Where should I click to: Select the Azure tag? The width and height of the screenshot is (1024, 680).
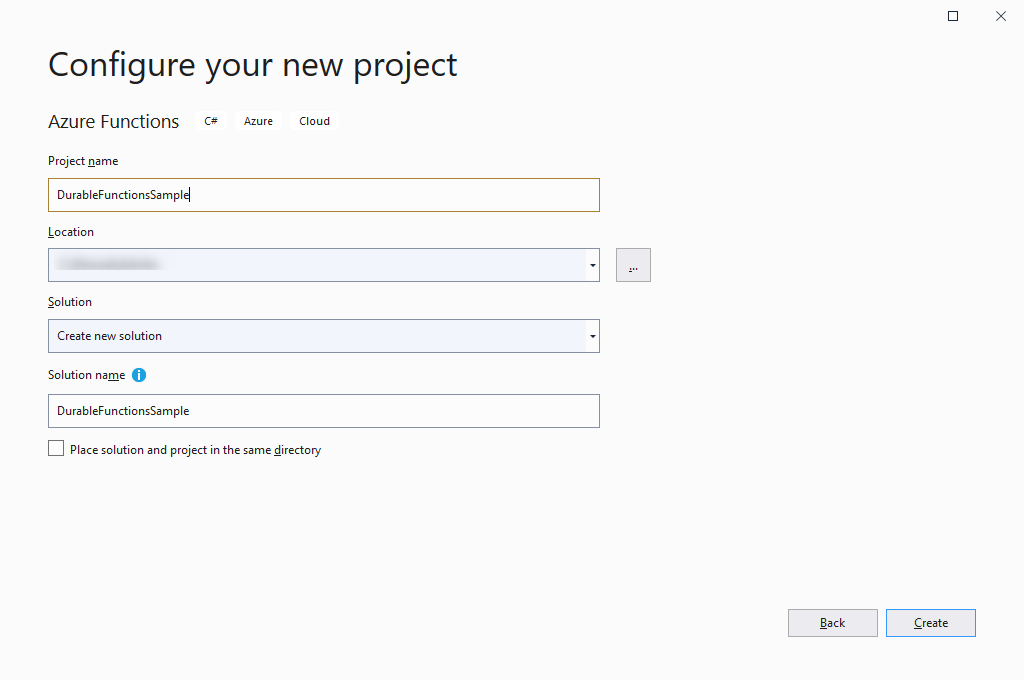pos(258,120)
